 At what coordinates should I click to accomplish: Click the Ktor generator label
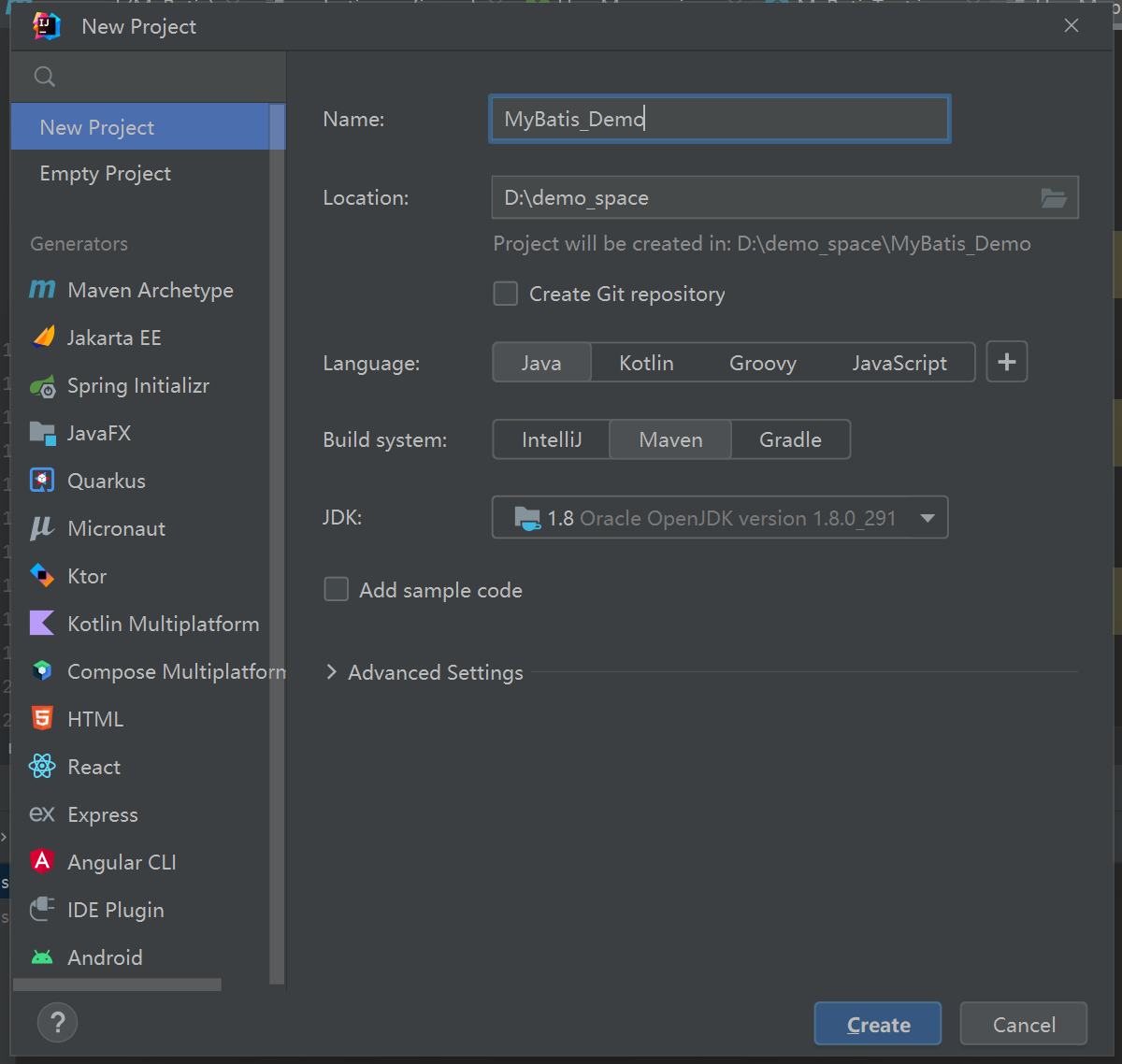pyautogui.click(x=87, y=576)
